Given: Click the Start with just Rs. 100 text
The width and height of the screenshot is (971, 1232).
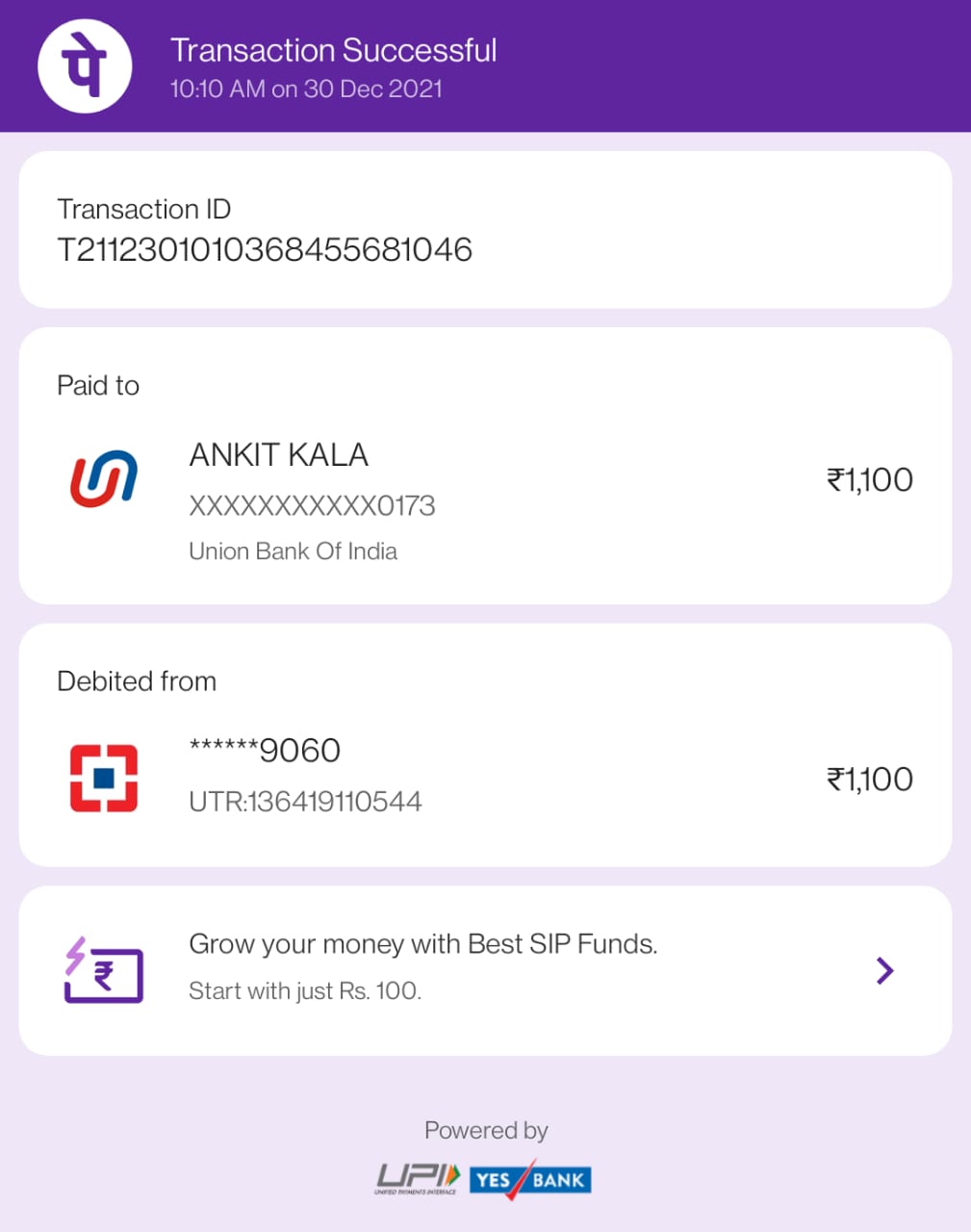Looking at the screenshot, I should [x=305, y=990].
